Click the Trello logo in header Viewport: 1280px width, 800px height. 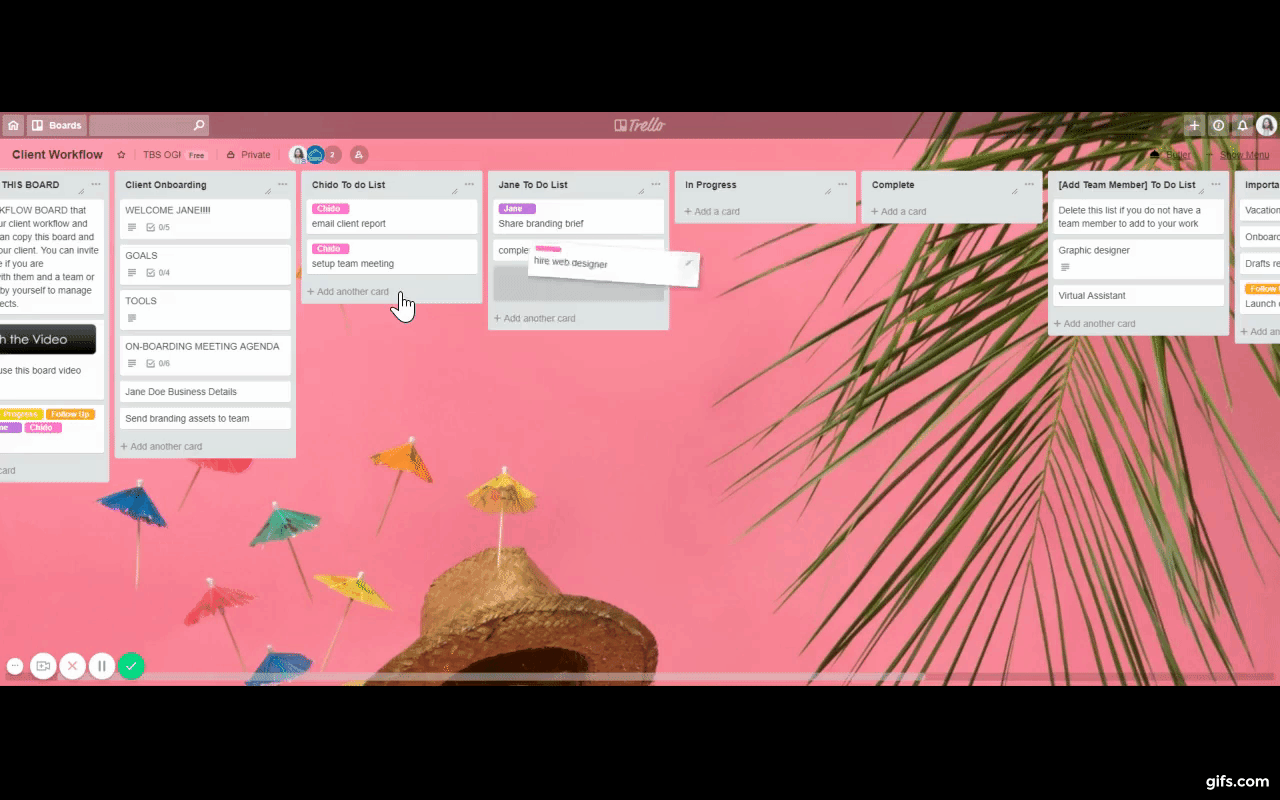point(640,125)
